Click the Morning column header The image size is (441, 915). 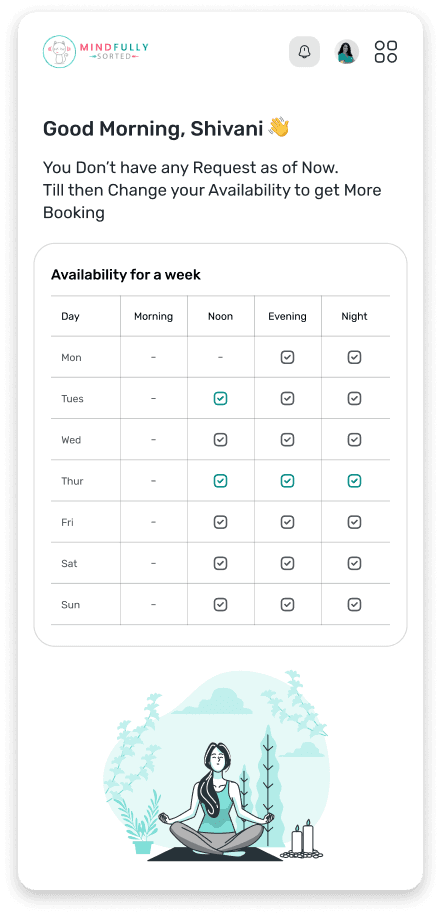(x=153, y=316)
